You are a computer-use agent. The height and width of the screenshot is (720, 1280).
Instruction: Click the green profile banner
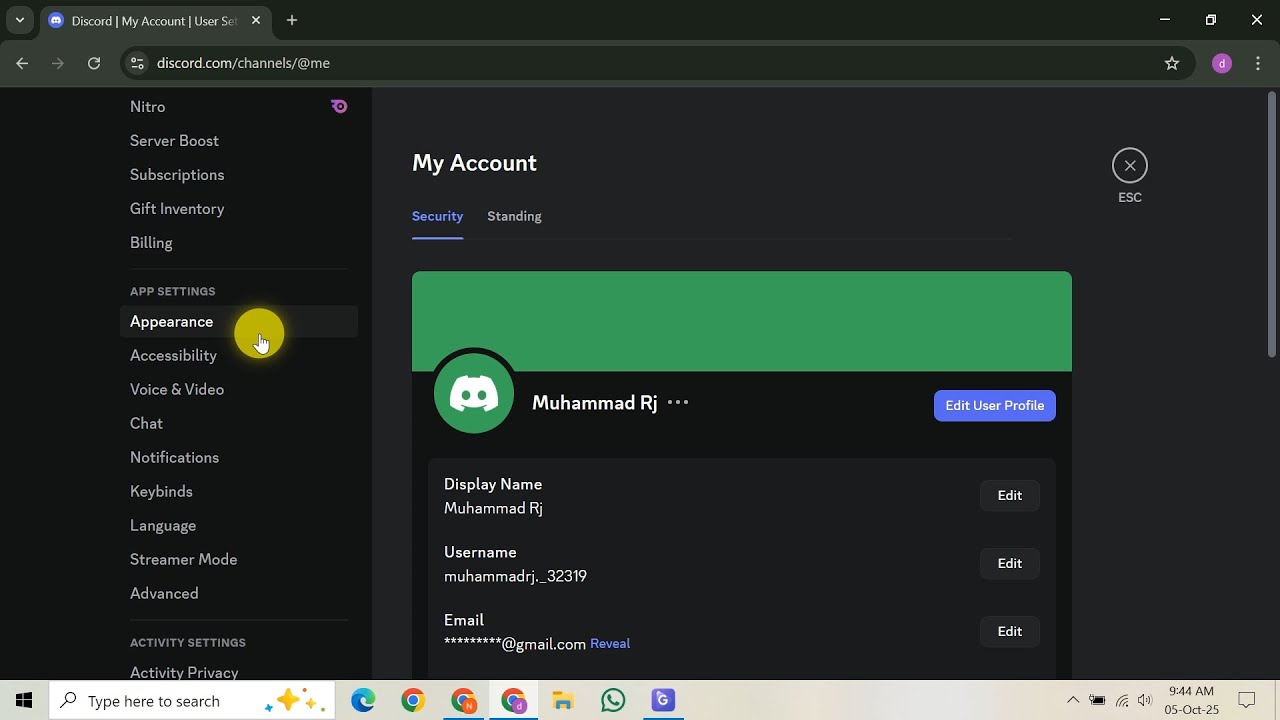[742, 321]
